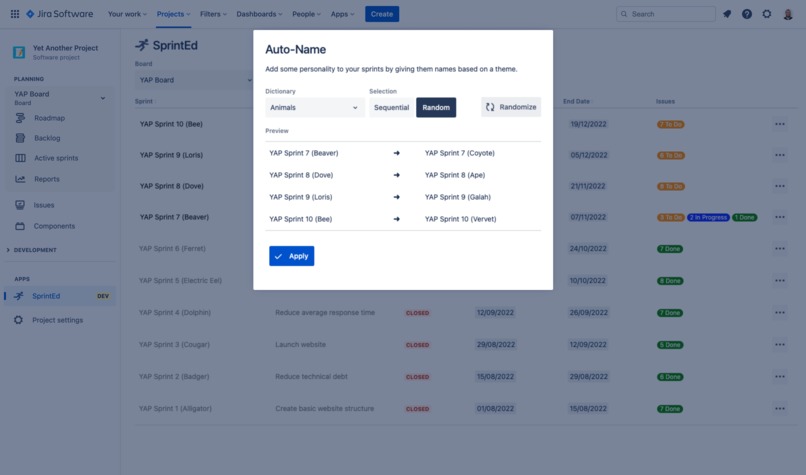806x475 pixels.
Task: Open the help question mark icon
Action: [747, 14]
